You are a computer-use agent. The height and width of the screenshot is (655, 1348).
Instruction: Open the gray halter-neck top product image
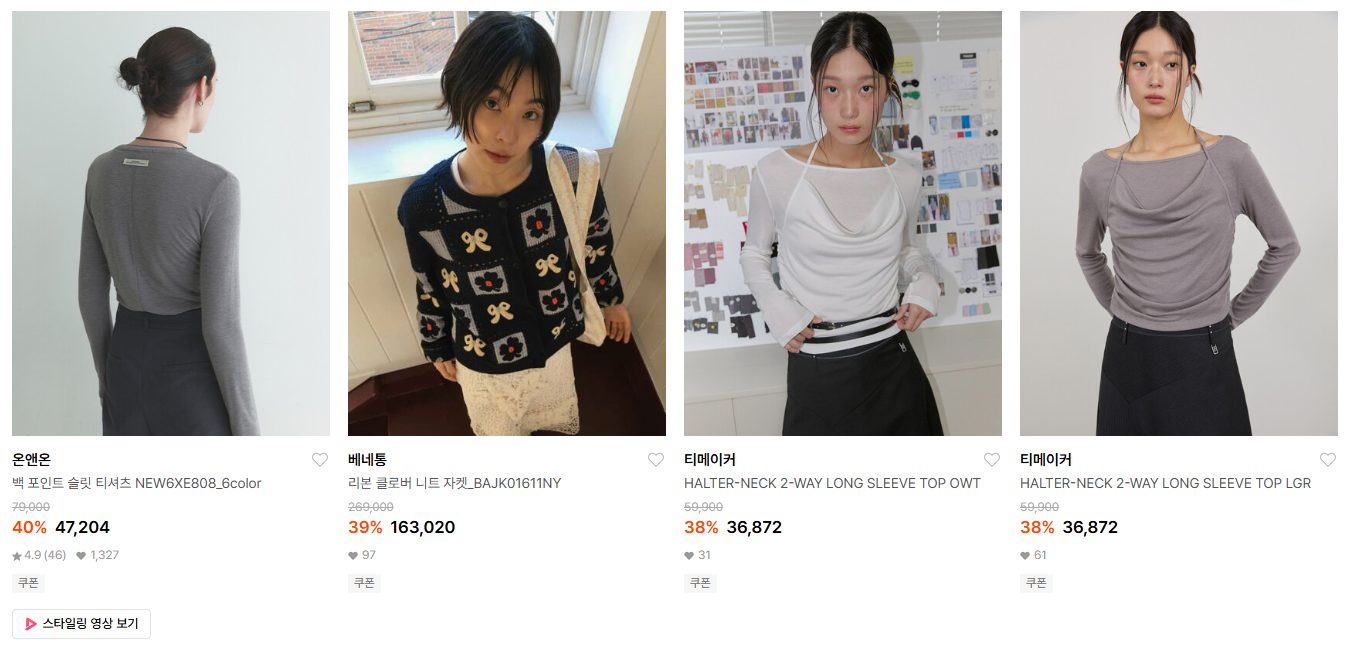(x=1179, y=223)
